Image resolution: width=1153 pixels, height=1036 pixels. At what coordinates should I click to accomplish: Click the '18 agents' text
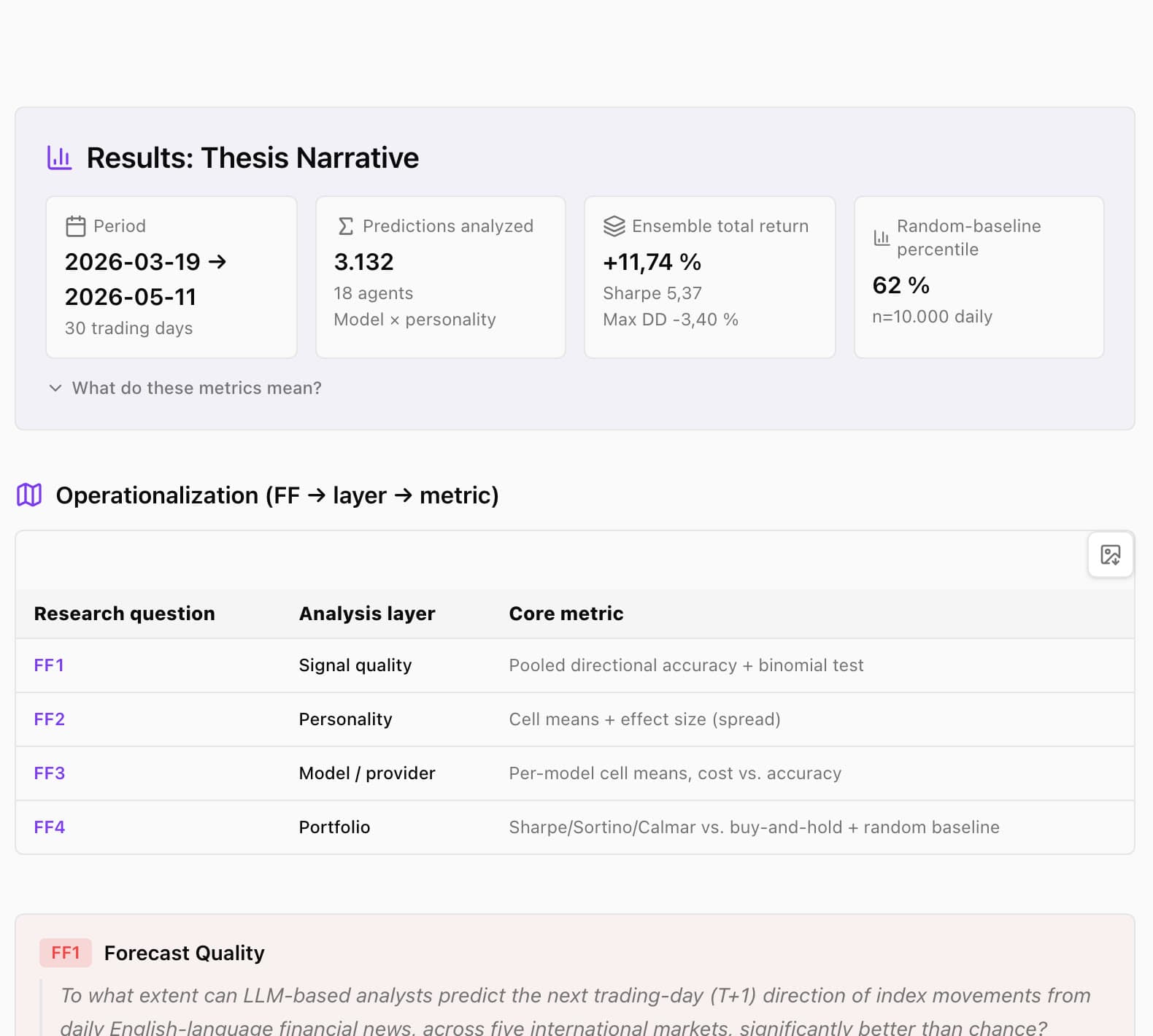[x=374, y=293]
